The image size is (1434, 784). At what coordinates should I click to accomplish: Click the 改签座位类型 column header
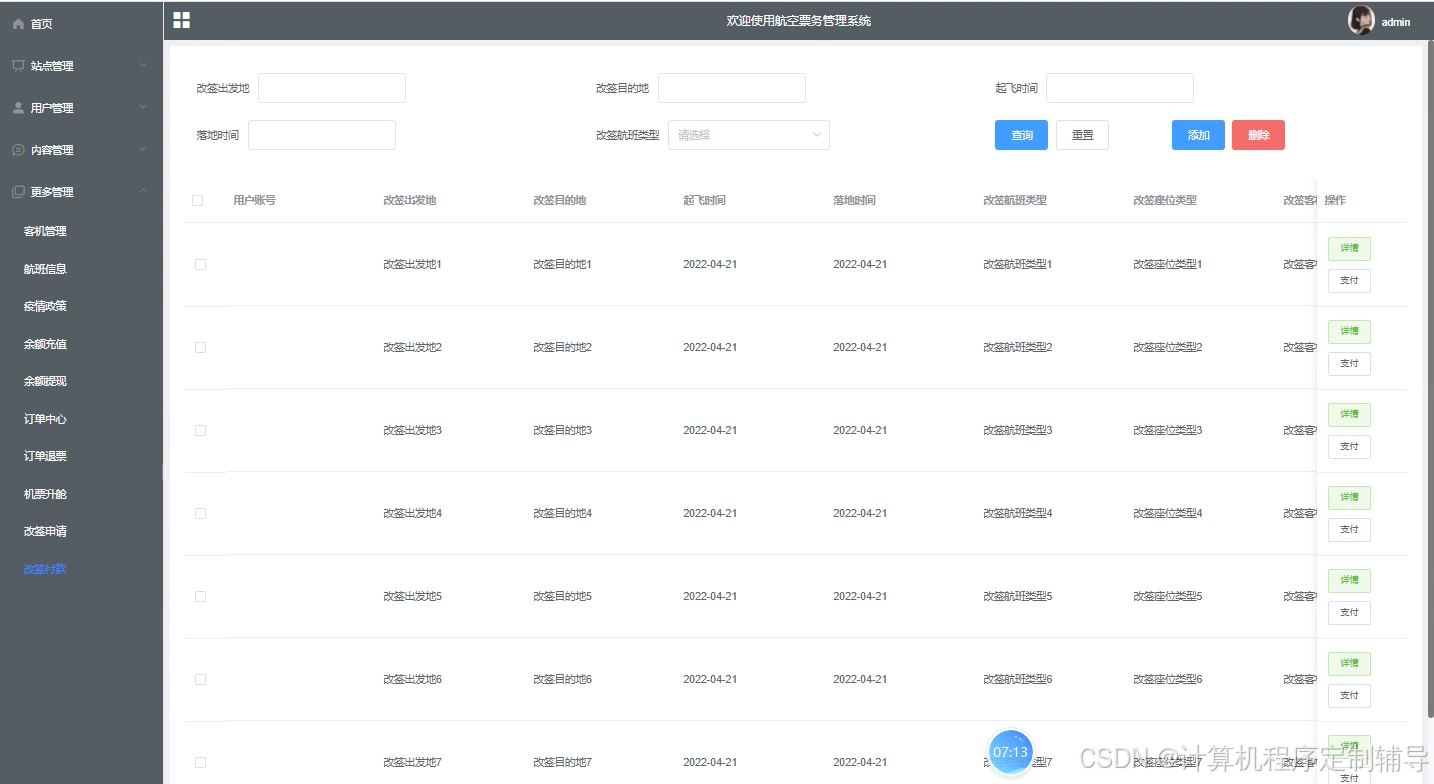point(1165,200)
